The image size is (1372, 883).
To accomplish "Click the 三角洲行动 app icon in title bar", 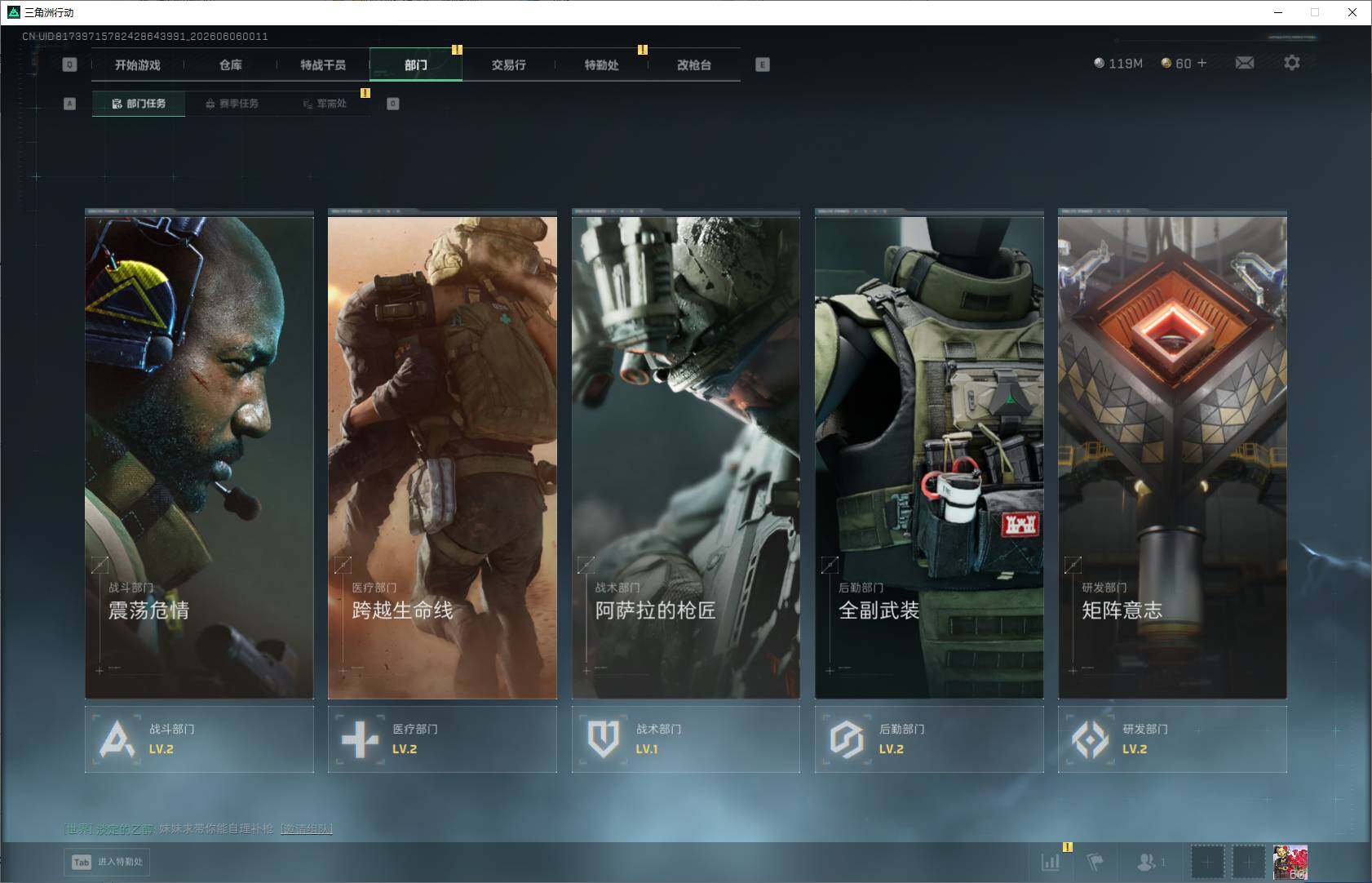I will [x=13, y=12].
